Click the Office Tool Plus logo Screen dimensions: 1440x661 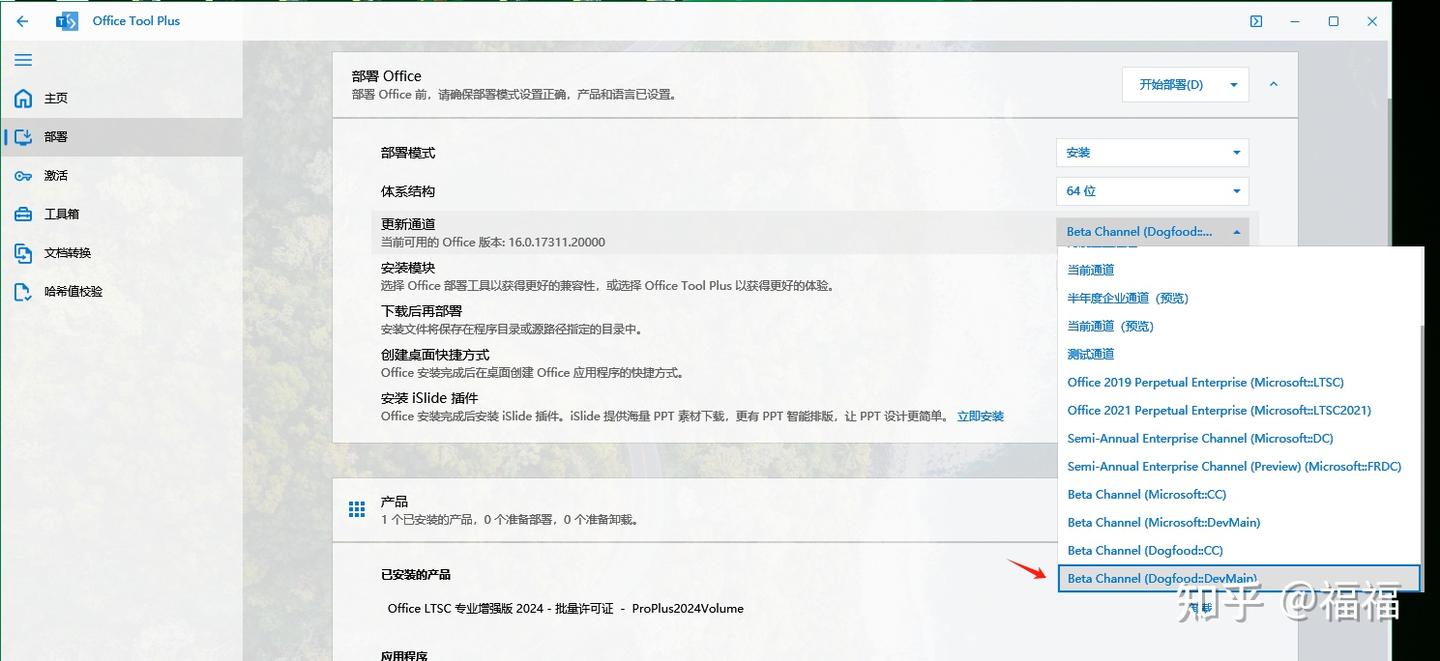pos(68,20)
